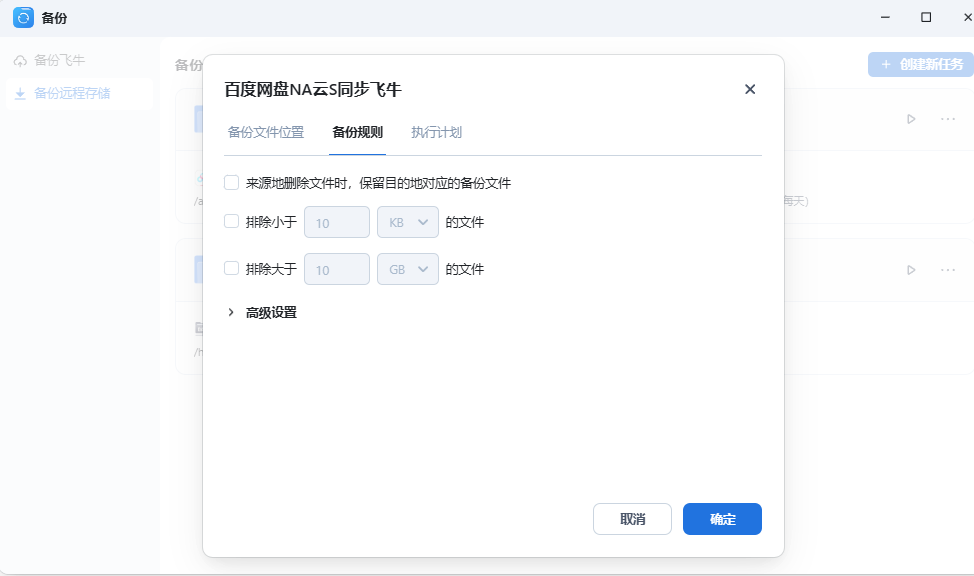Run the first backup task play icon
The image size is (974, 576).
pos(911,119)
